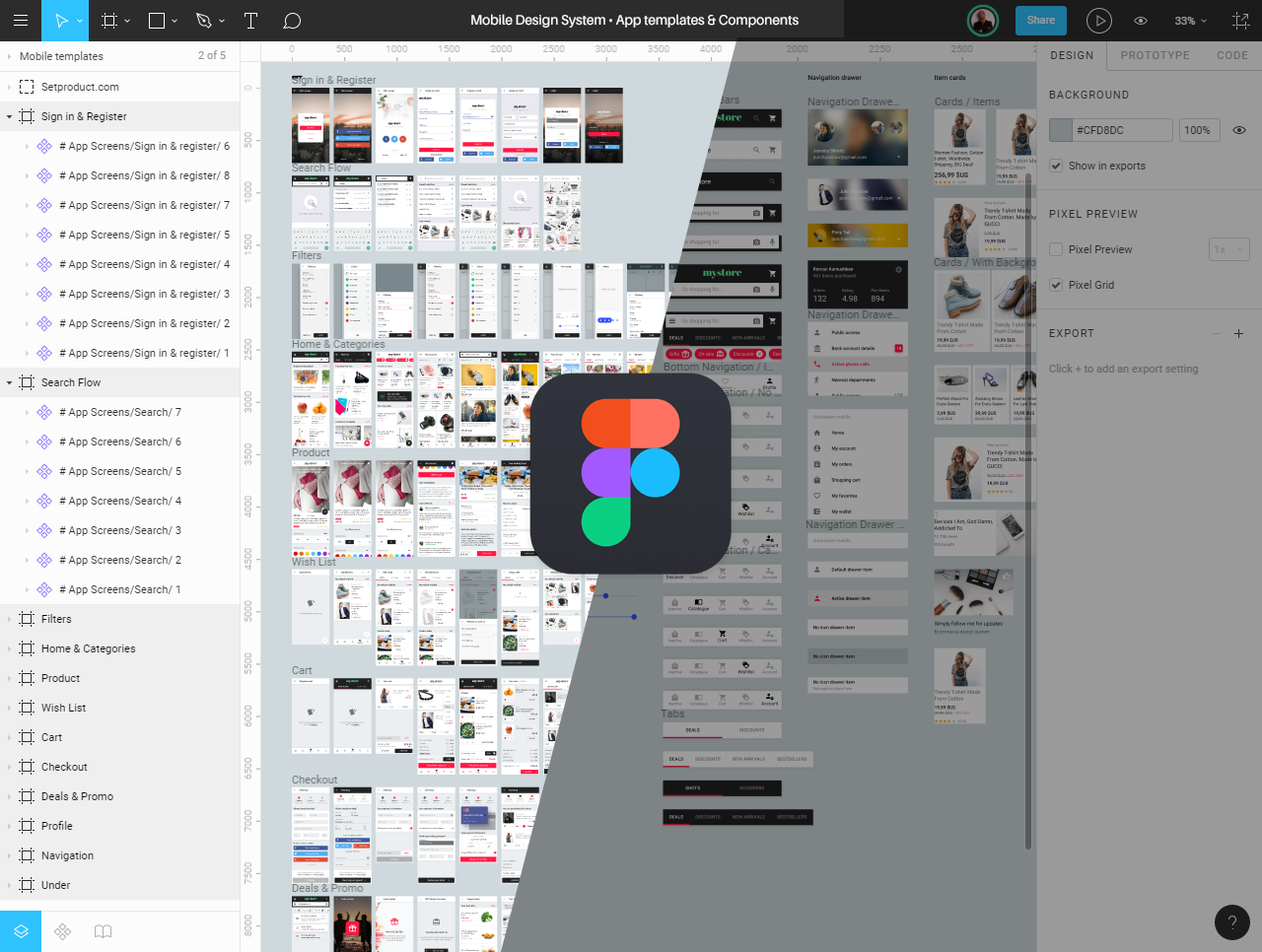Select the Pen tool
This screenshot has width=1262, height=952.
pos(204,20)
